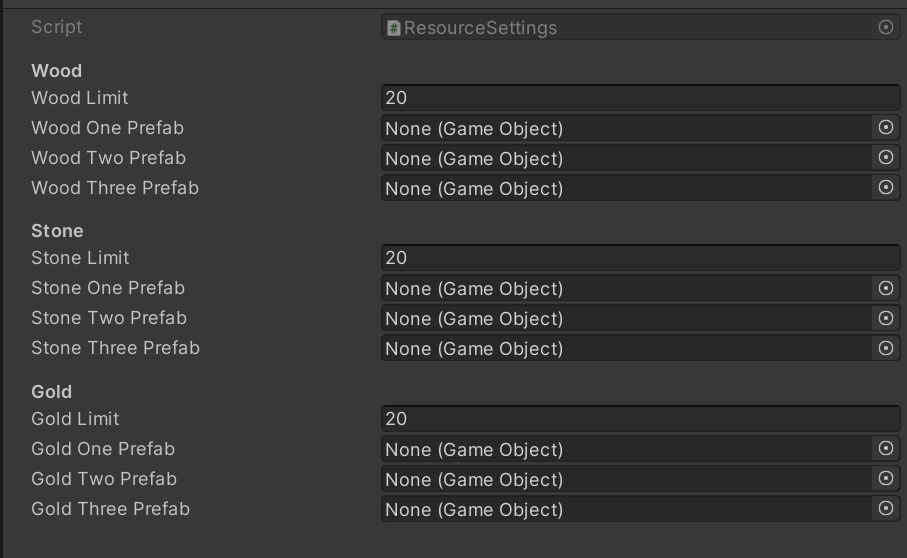
Task: Click the Script field object picker icon
Action: 885,28
